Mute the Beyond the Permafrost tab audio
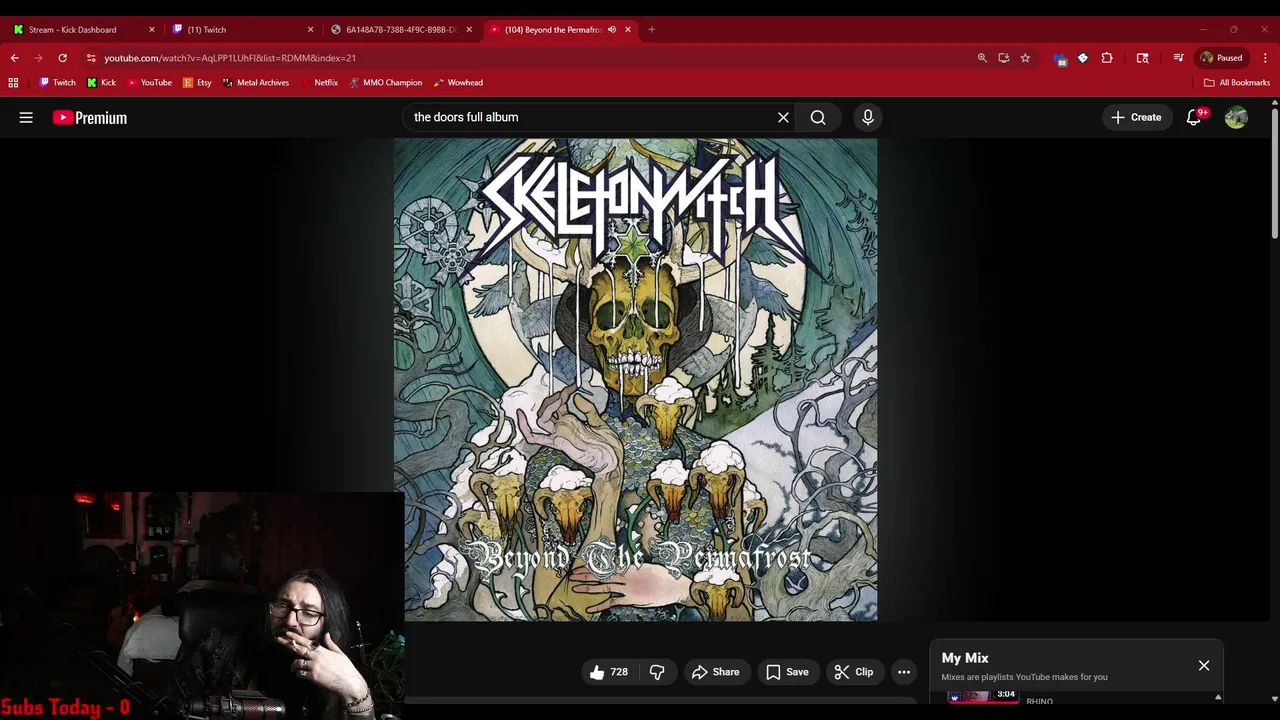 tap(612, 30)
